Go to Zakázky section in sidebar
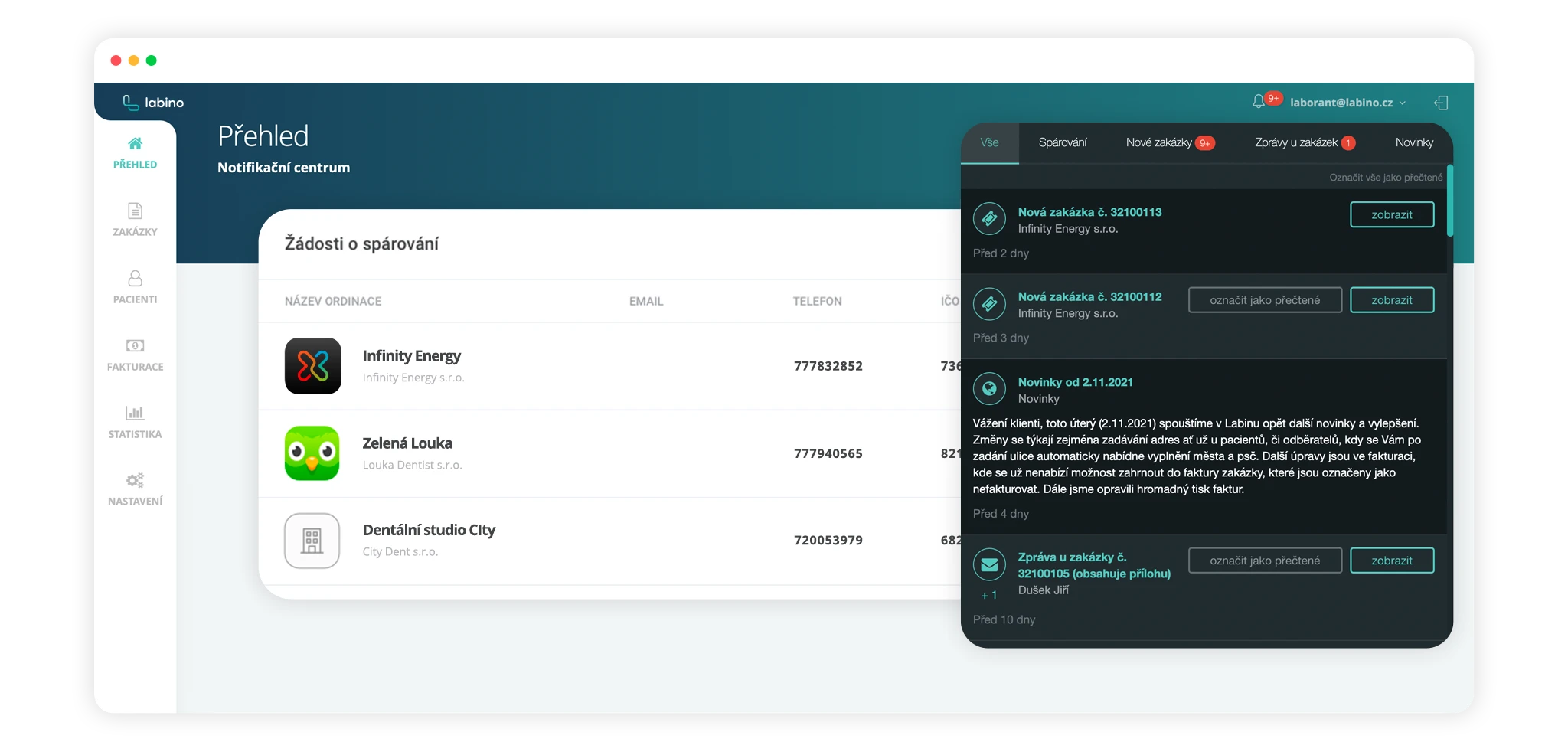The width and height of the screenshot is (1568, 755). tap(135, 221)
